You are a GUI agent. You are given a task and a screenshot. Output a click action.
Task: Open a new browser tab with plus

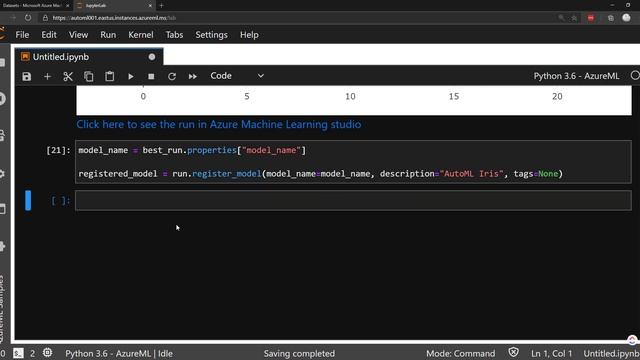(x=161, y=6)
